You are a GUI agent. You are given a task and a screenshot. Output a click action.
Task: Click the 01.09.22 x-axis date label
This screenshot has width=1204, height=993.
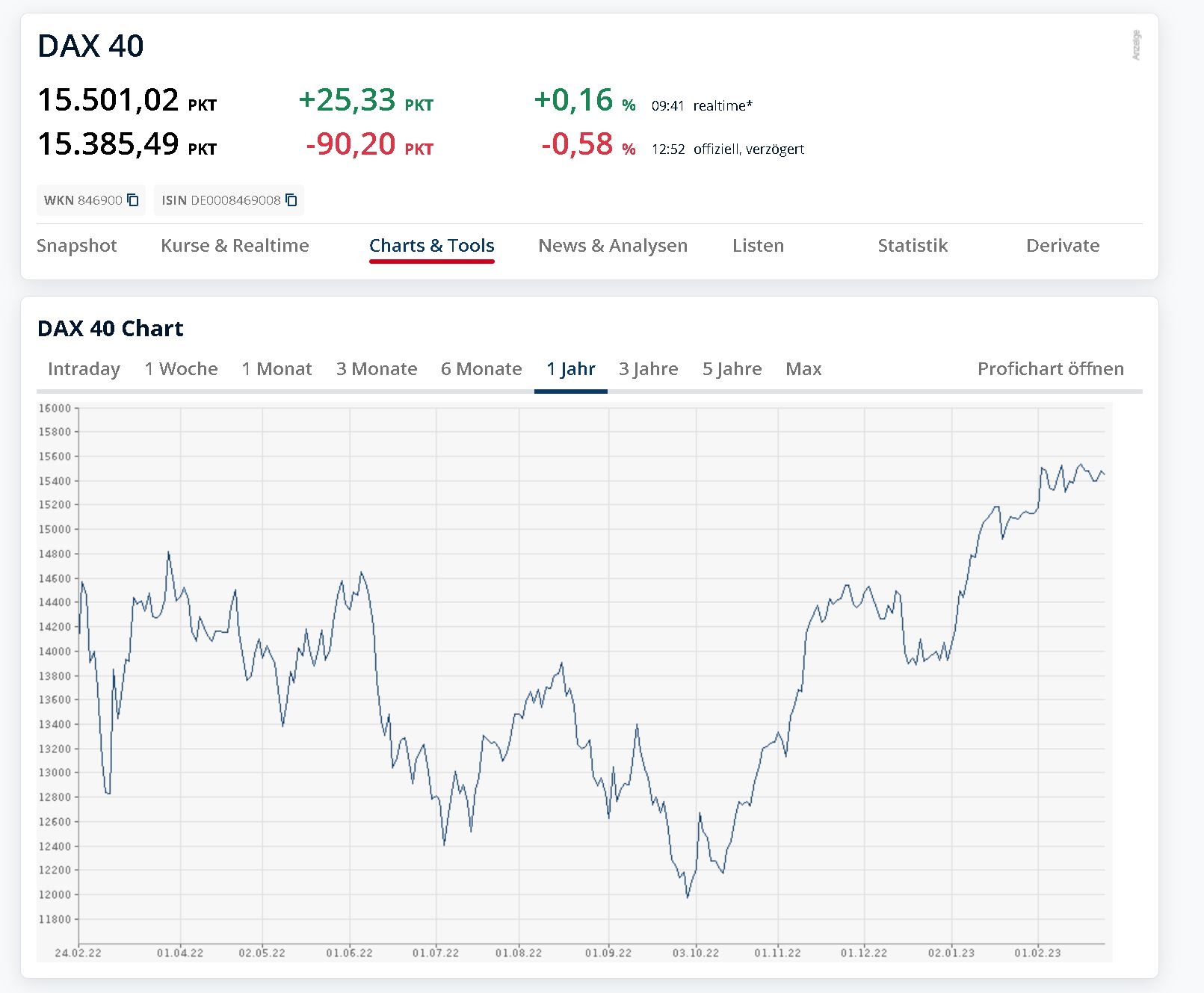tap(608, 953)
